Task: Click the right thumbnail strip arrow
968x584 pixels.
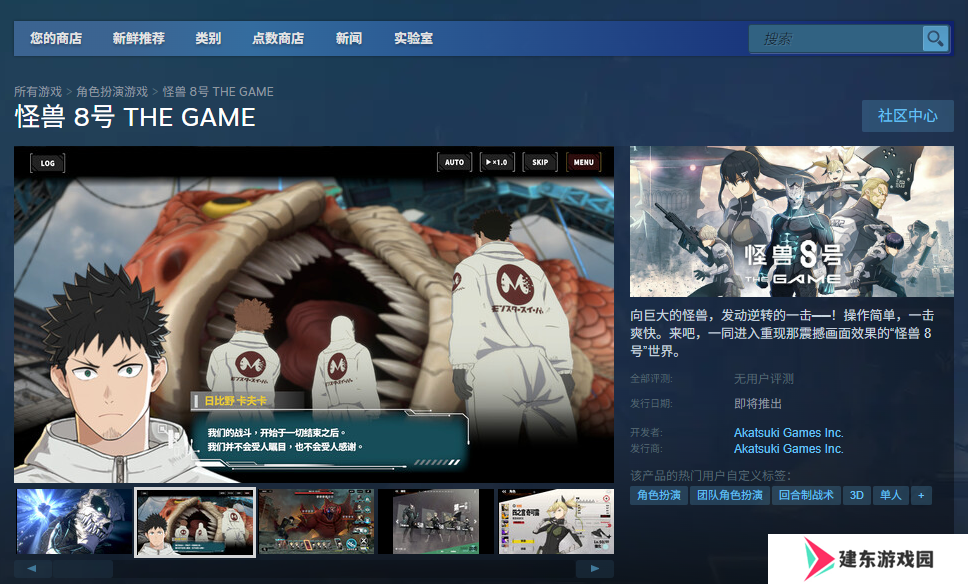Action: click(x=595, y=569)
